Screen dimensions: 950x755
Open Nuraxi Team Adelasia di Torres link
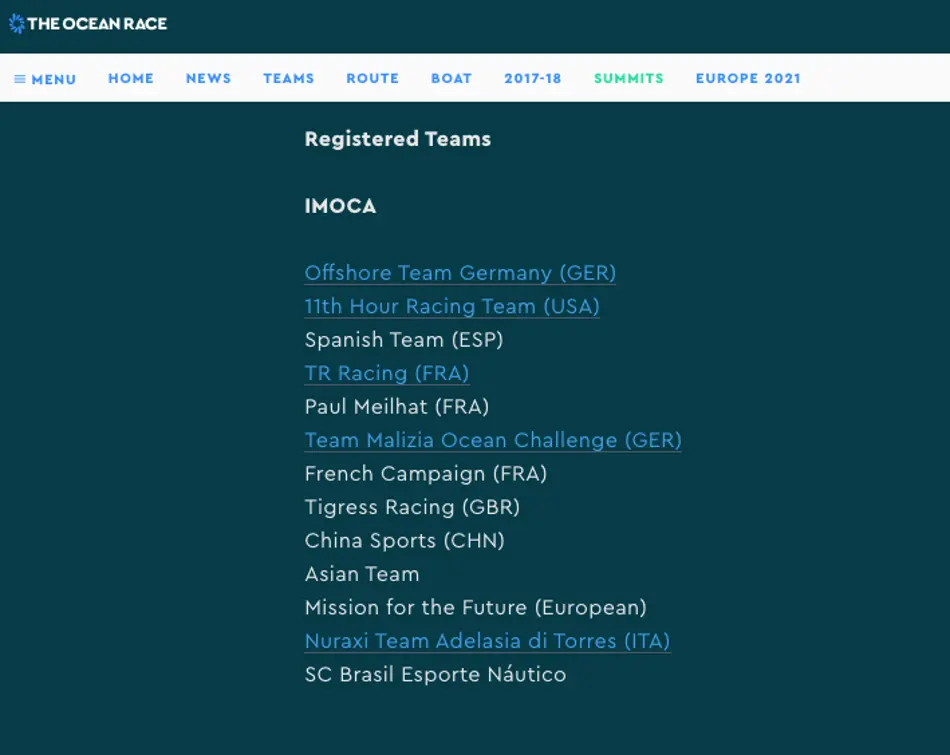pyautogui.click(x=487, y=641)
